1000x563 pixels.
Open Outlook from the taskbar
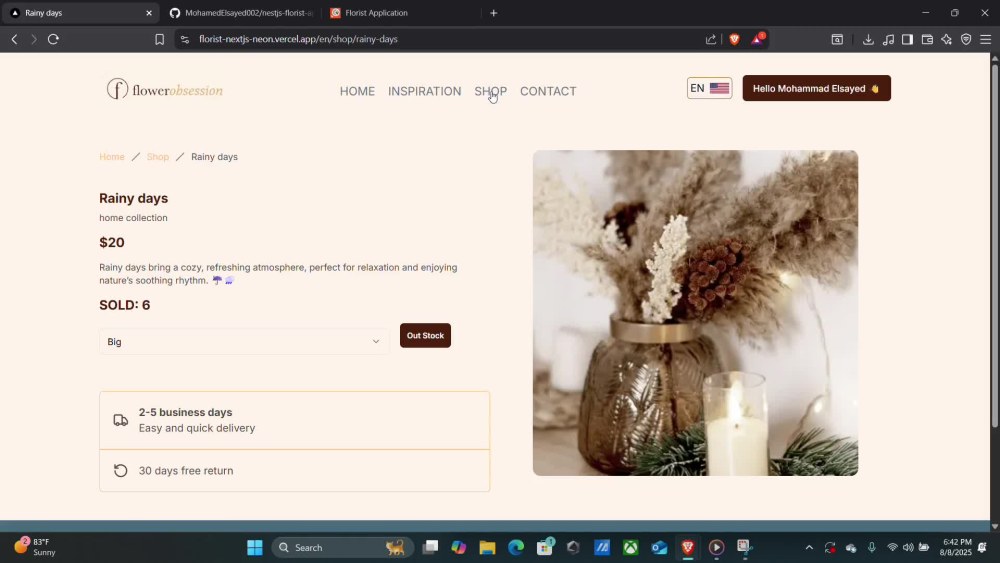659,547
